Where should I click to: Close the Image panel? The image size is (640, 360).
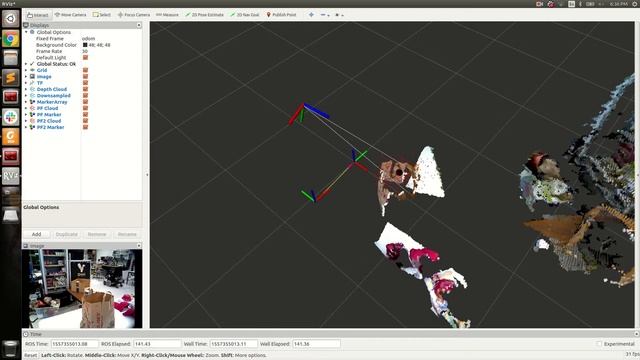tap(139, 245)
